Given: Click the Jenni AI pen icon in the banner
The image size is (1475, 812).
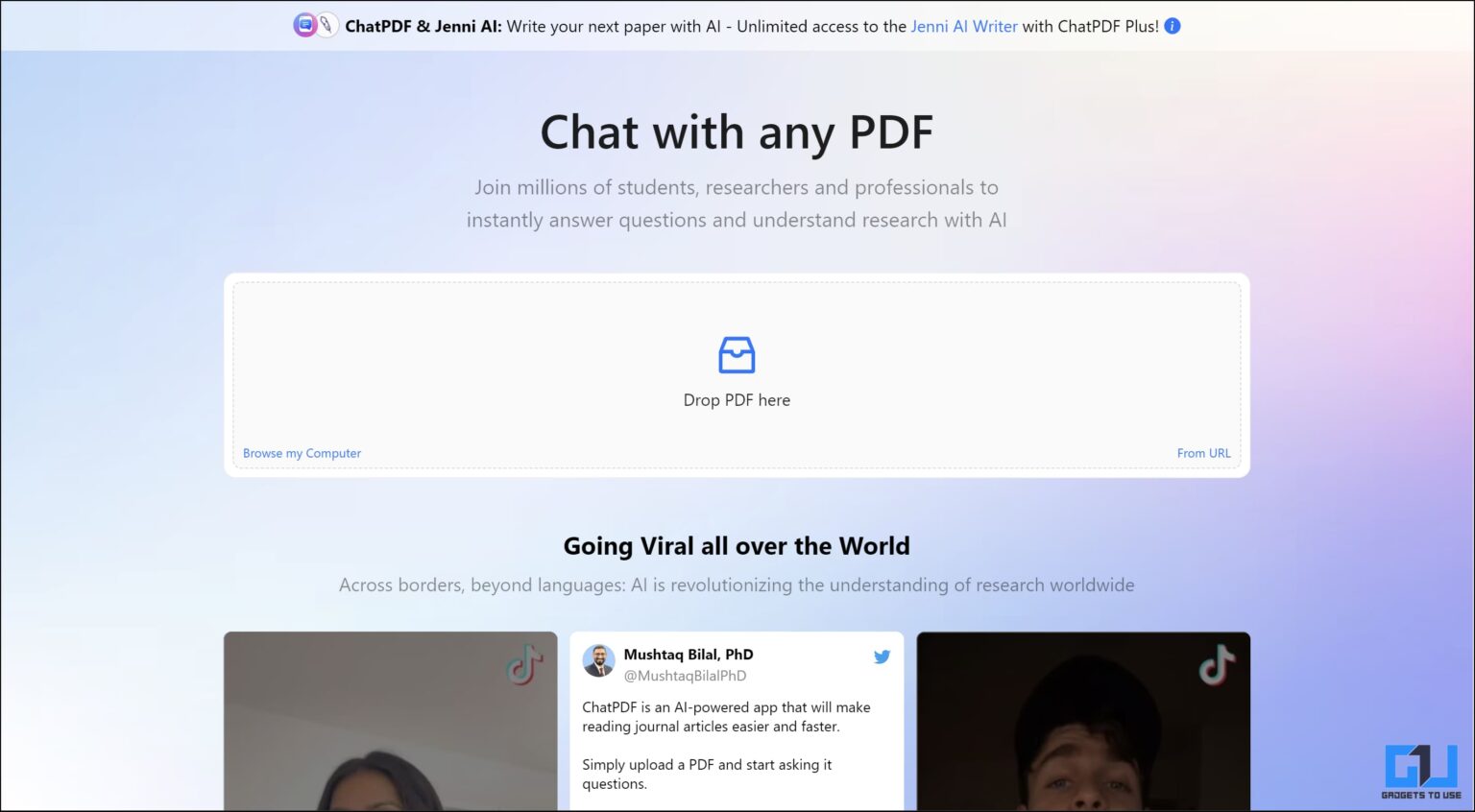Looking at the screenshot, I should pyautogui.click(x=326, y=23).
